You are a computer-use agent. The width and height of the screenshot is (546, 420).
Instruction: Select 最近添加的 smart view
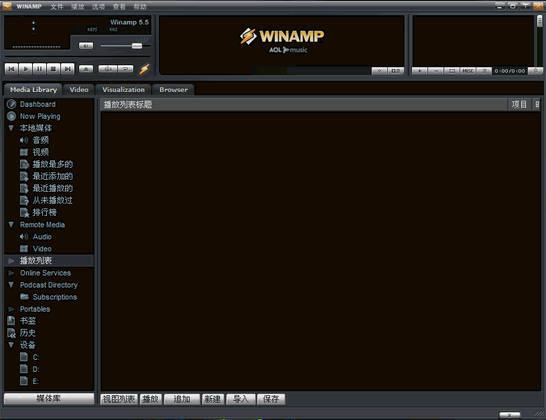coord(53,176)
